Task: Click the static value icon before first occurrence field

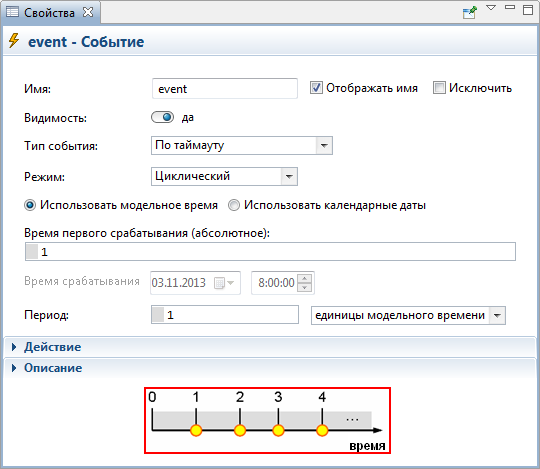Action: (32, 252)
